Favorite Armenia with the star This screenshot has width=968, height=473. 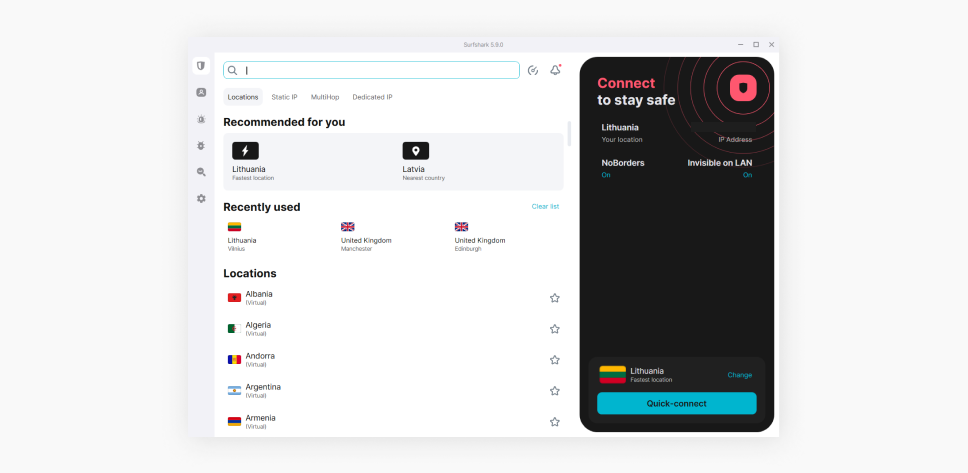555,422
